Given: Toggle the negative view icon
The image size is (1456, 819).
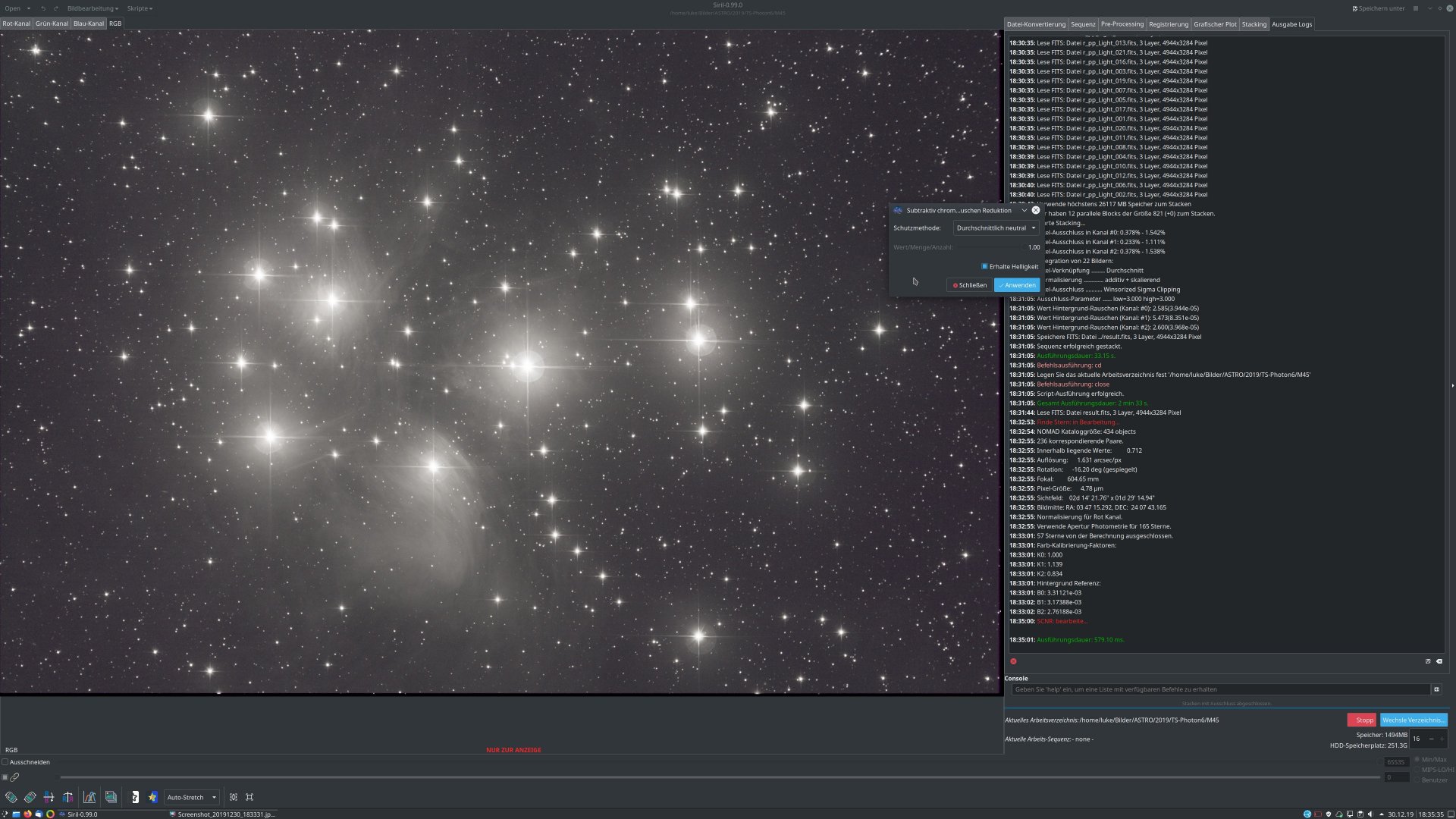Looking at the screenshot, I should click(135, 797).
